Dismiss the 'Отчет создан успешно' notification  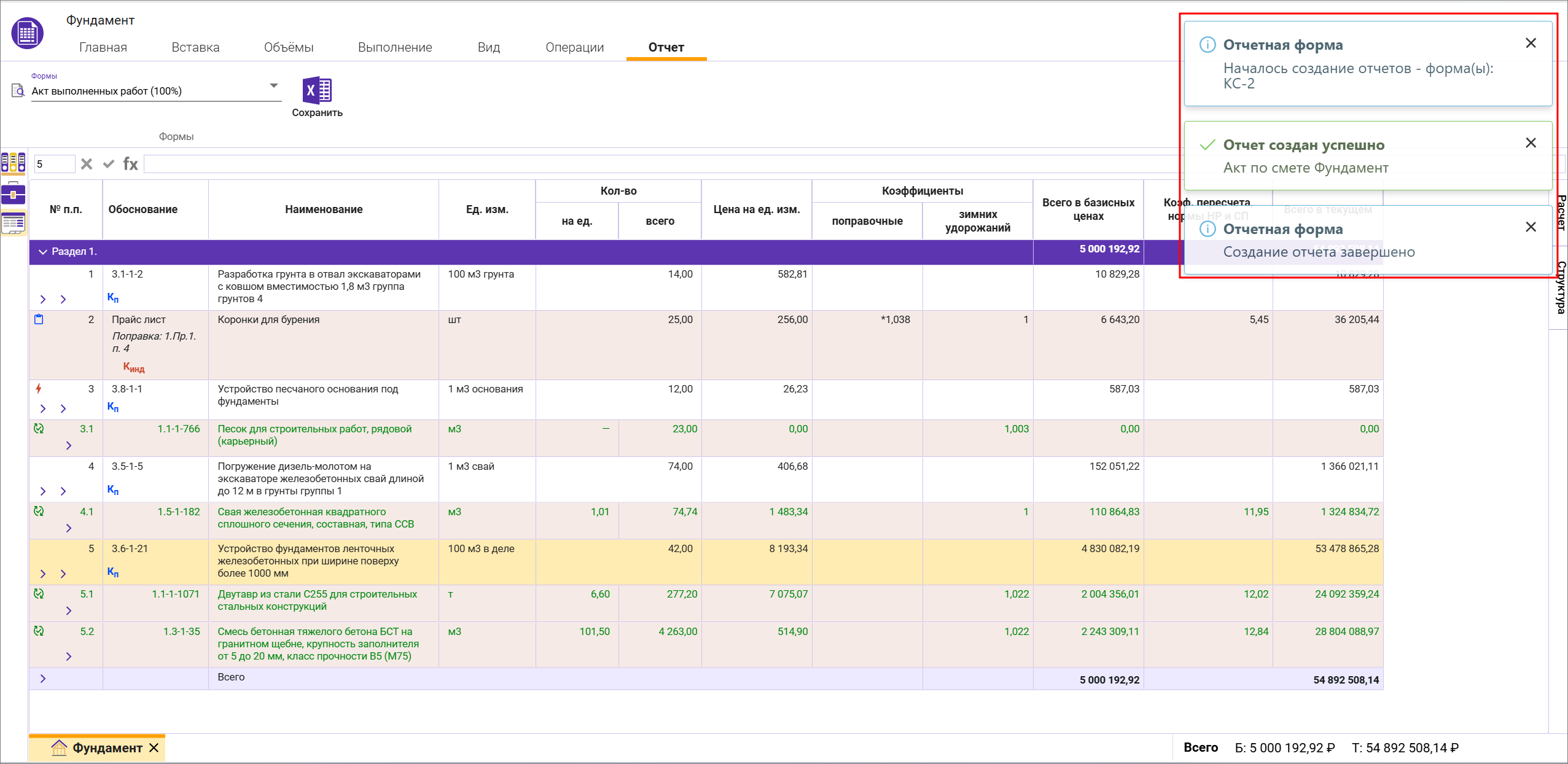click(1531, 143)
